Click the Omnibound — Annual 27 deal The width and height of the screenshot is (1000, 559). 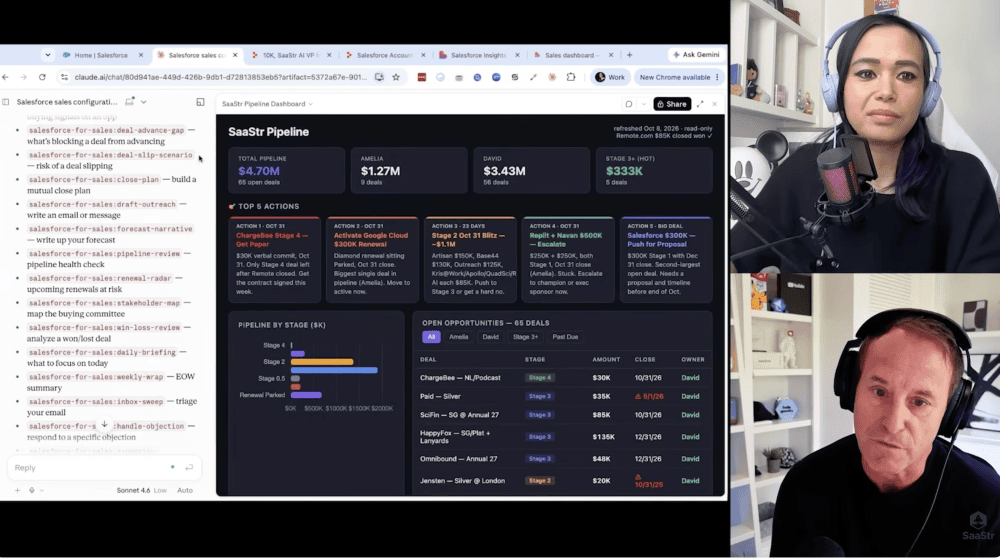pyautogui.click(x=458, y=459)
